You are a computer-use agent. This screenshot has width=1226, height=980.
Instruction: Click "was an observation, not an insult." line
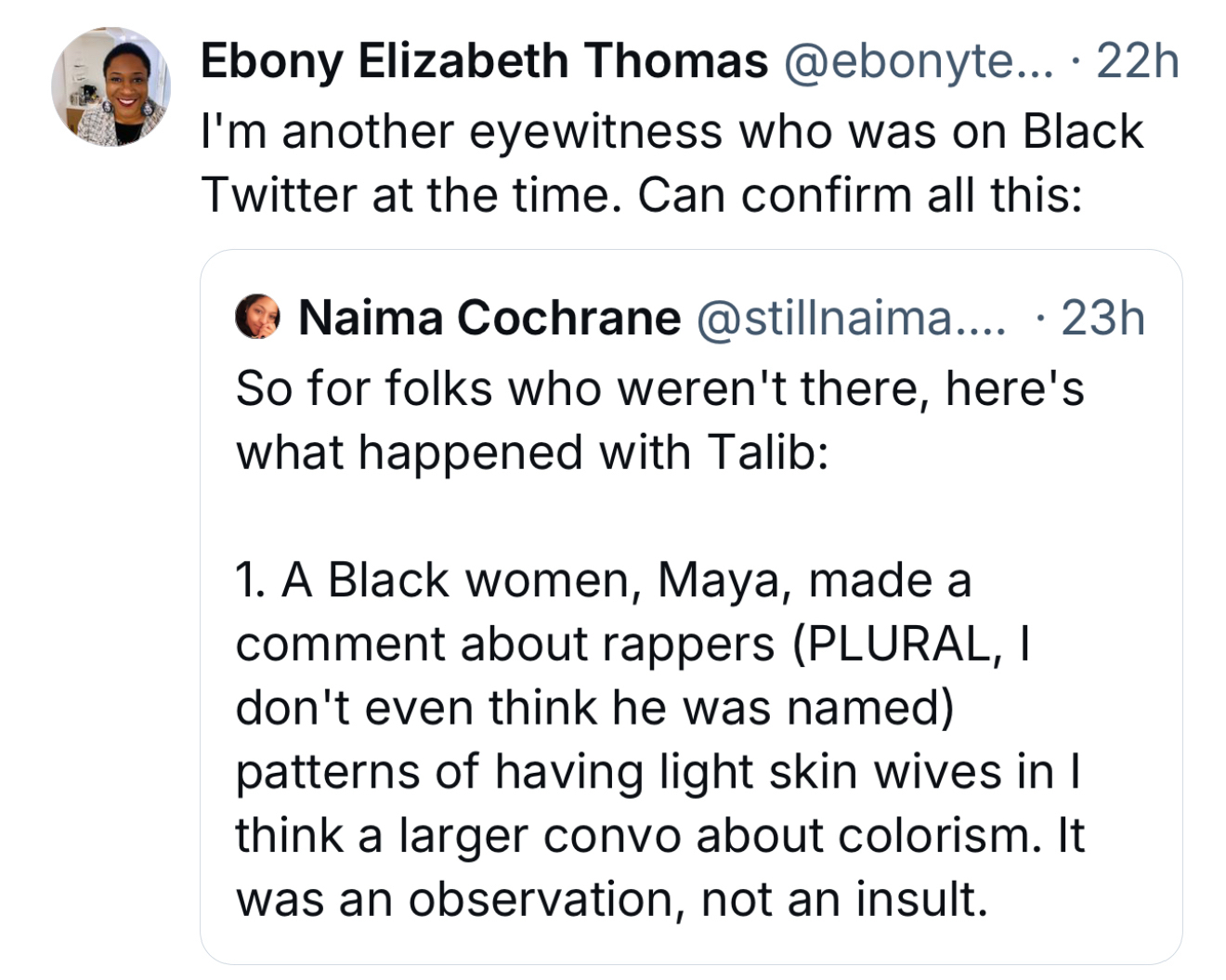pos(611,899)
